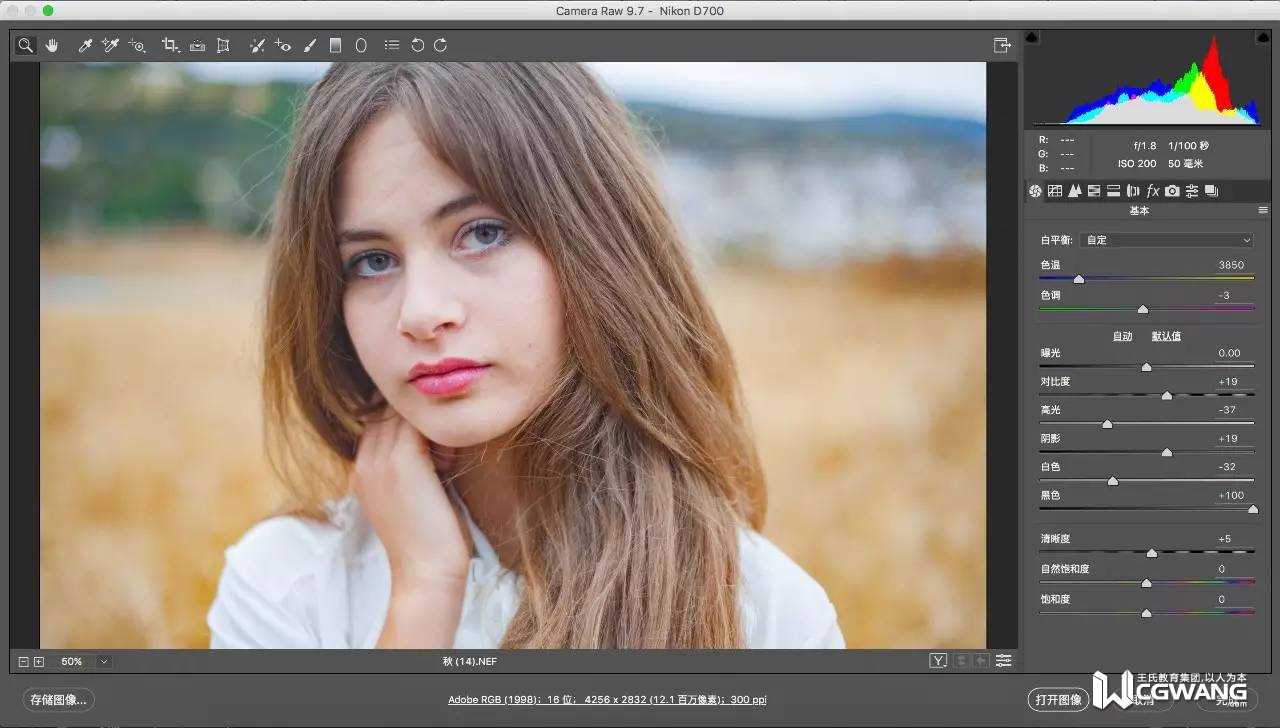Click the 色调 value field -3
This screenshot has height=728, width=1280.
pos(1231,295)
